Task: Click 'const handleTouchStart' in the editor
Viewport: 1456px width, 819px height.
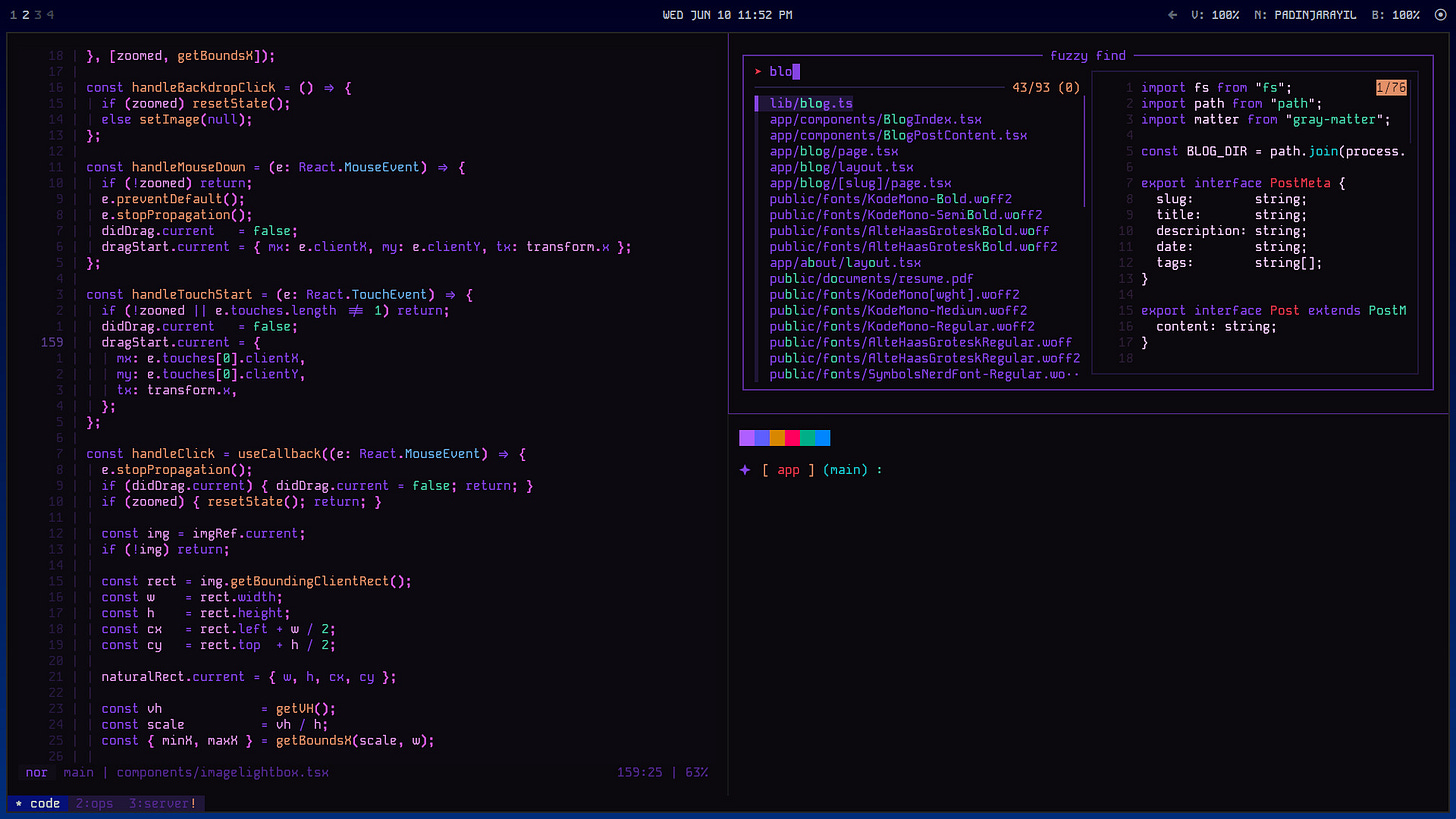Action: (169, 295)
